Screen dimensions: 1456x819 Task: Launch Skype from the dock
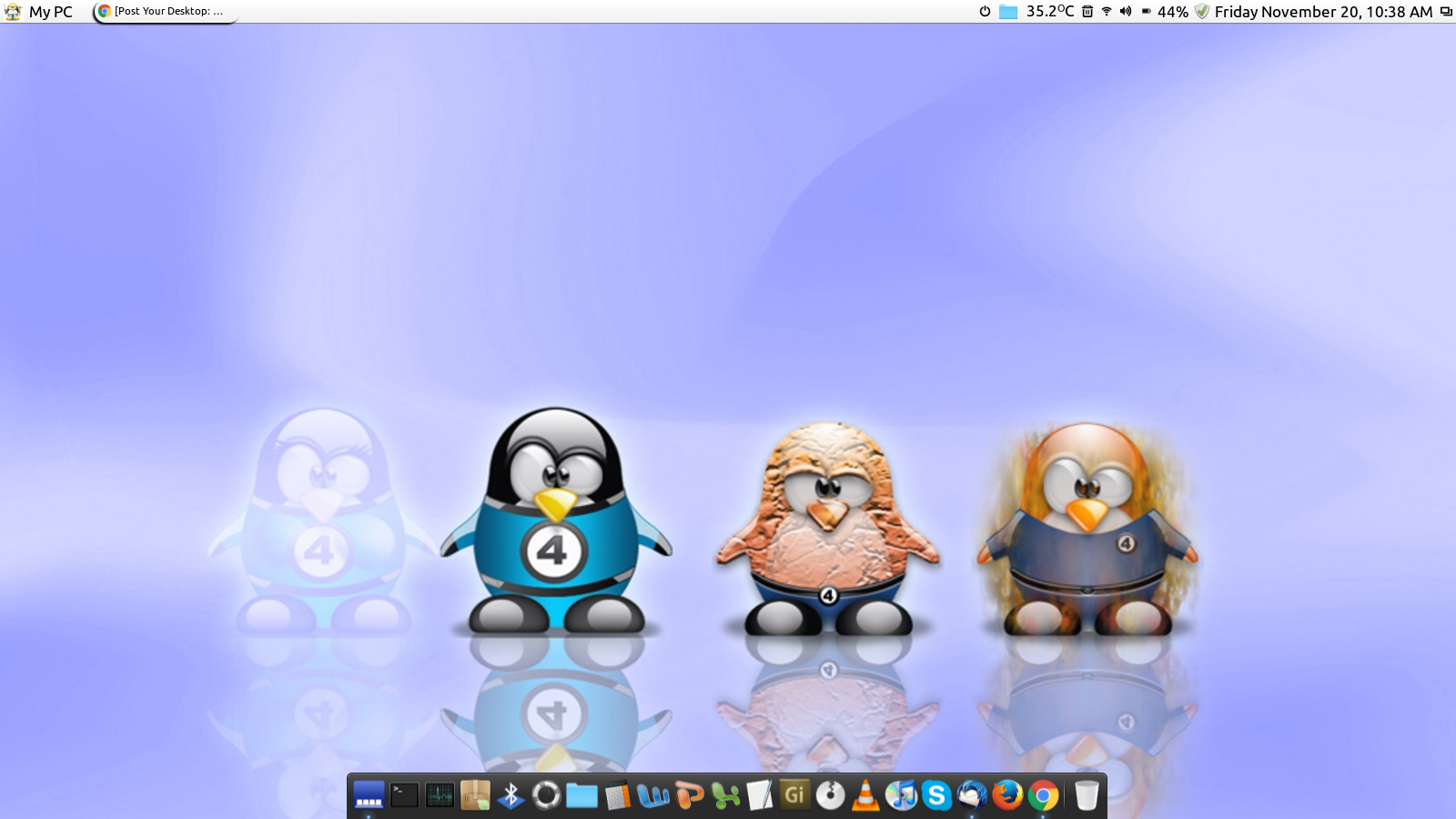pyautogui.click(x=936, y=795)
